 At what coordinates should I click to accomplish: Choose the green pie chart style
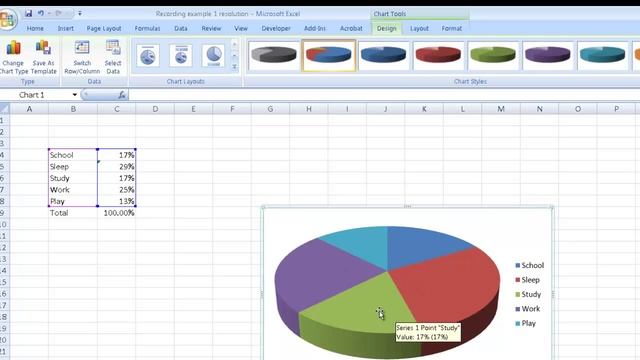point(493,55)
